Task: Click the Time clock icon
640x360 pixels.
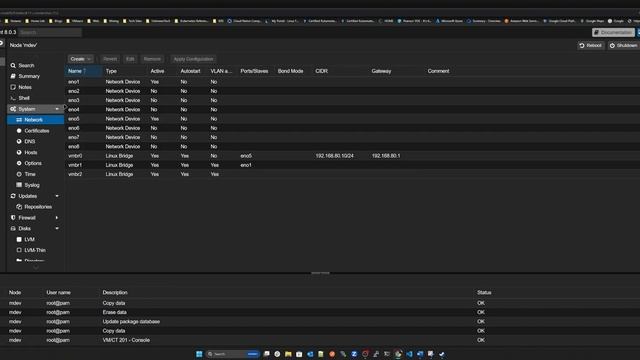Action: click(x=19, y=174)
